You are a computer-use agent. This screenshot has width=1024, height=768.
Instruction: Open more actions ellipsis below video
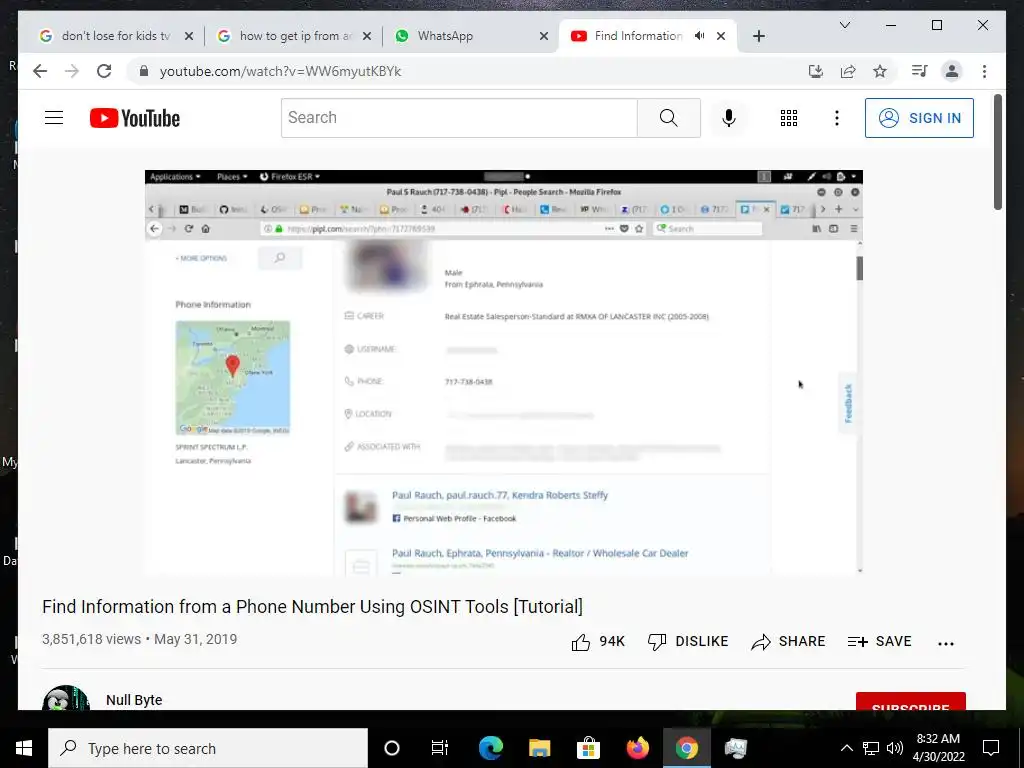pos(946,643)
